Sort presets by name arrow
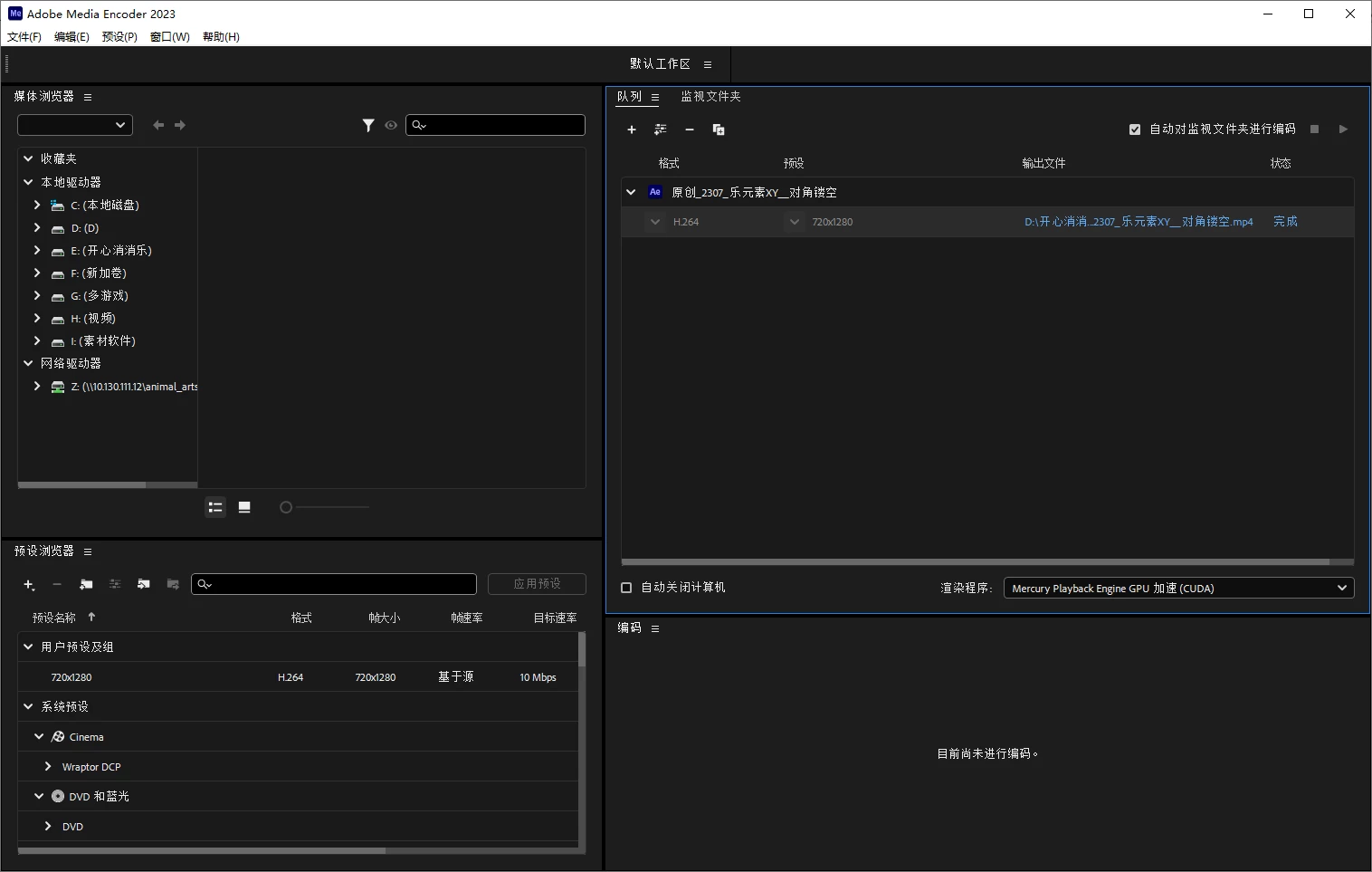The image size is (1372, 872). (x=91, y=617)
